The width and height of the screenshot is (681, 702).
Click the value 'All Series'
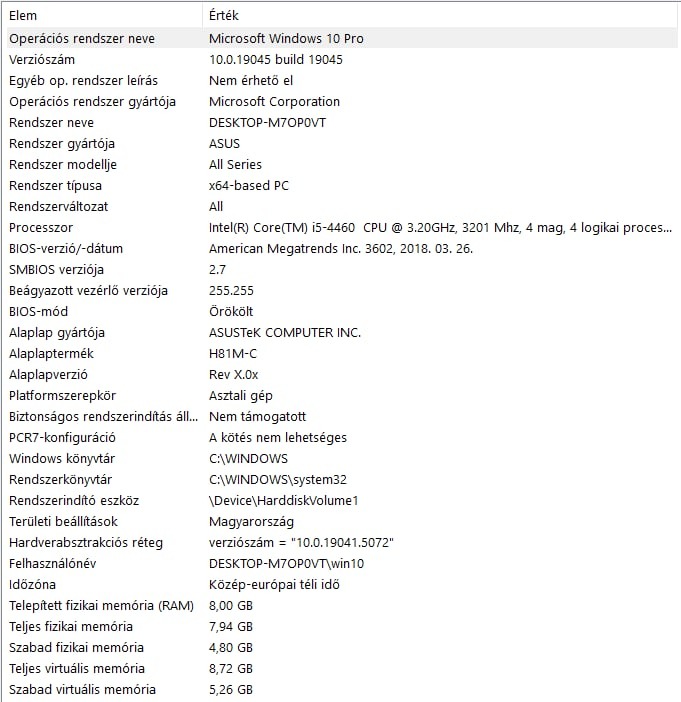click(235, 165)
